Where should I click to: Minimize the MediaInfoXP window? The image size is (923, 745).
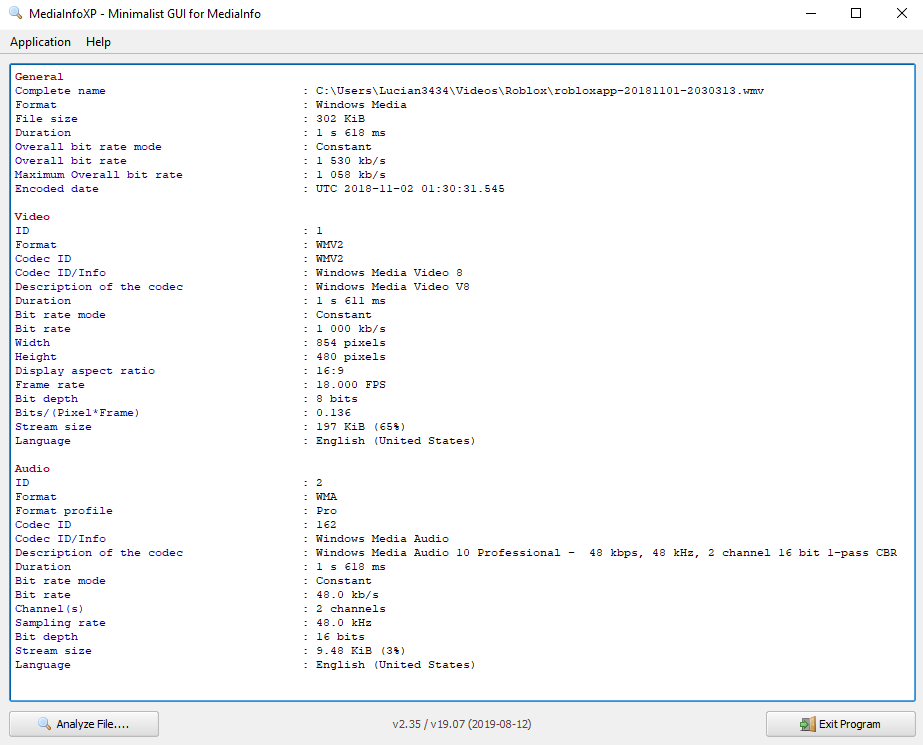click(811, 13)
